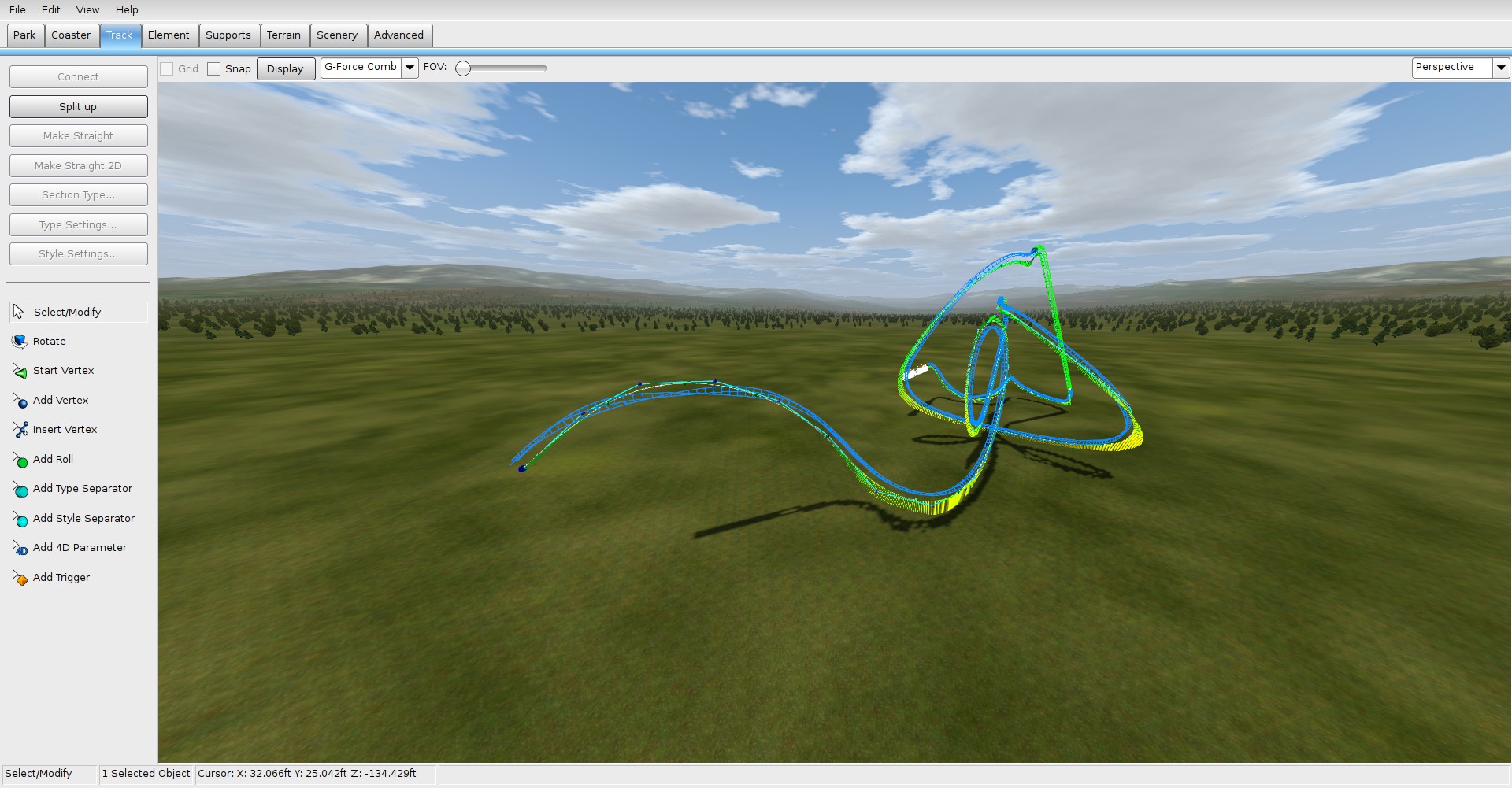
Task: Switch to the Terrain tab
Action: (x=283, y=35)
